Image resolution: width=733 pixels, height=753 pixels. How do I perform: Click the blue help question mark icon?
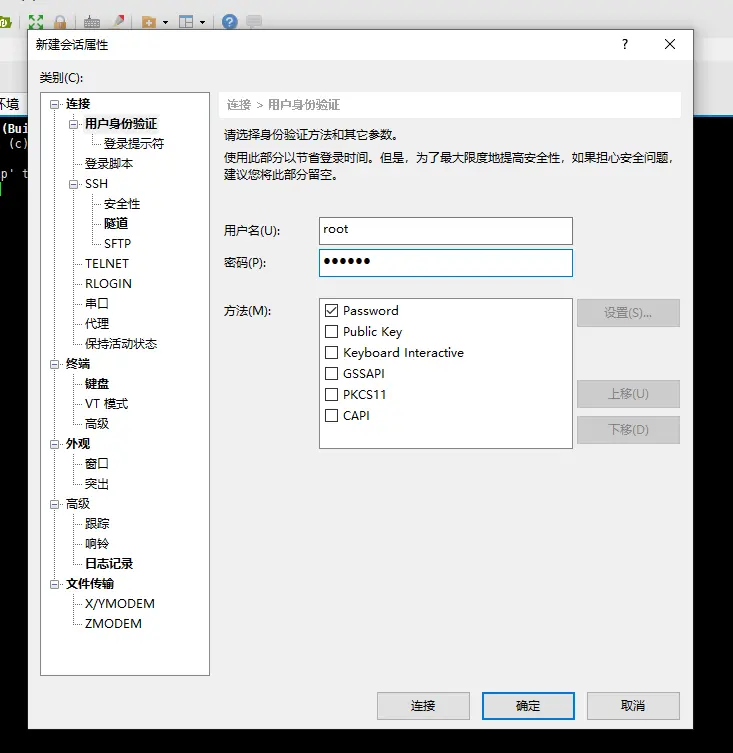(x=230, y=22)
